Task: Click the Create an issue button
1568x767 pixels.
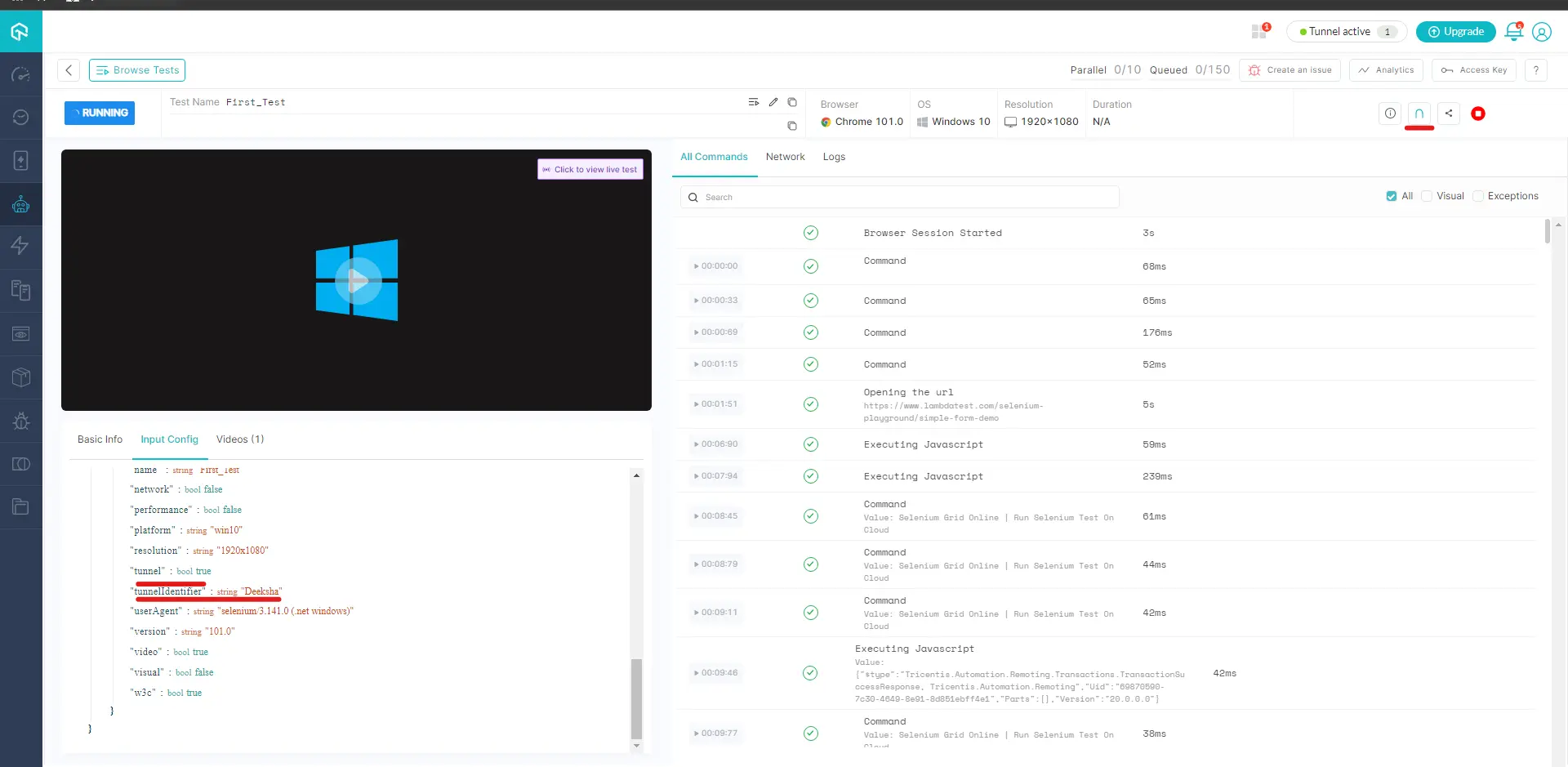Action: [x=1290, y=70]
